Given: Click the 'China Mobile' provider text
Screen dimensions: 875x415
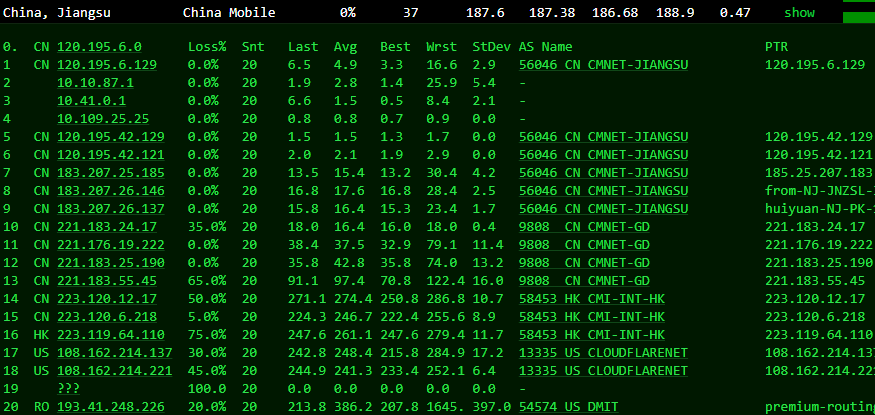Looking at the screenshot, I should (229, 13).
